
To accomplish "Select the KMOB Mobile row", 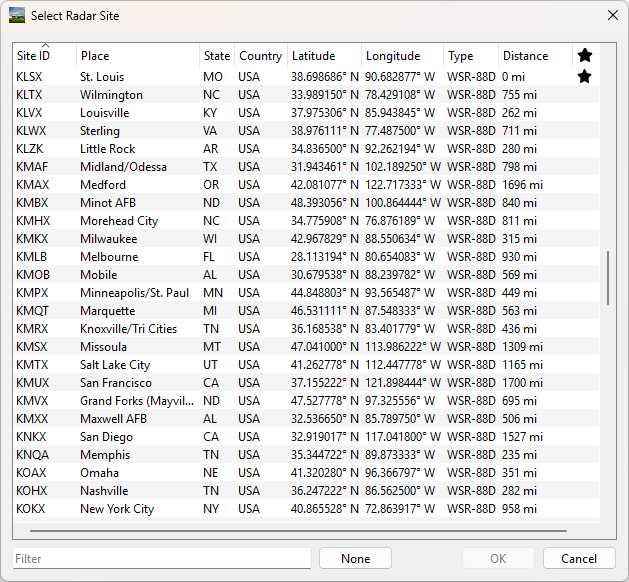I will pyautogui.click(x=306, y=275).
